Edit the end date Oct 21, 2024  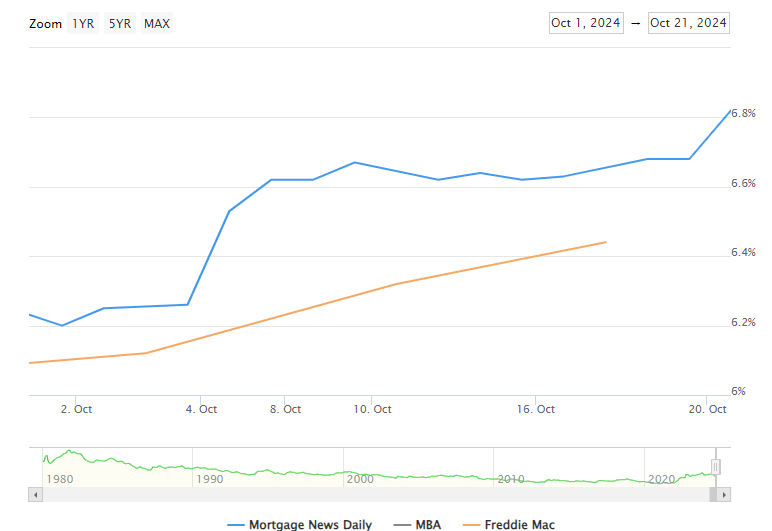click(688, 23)
